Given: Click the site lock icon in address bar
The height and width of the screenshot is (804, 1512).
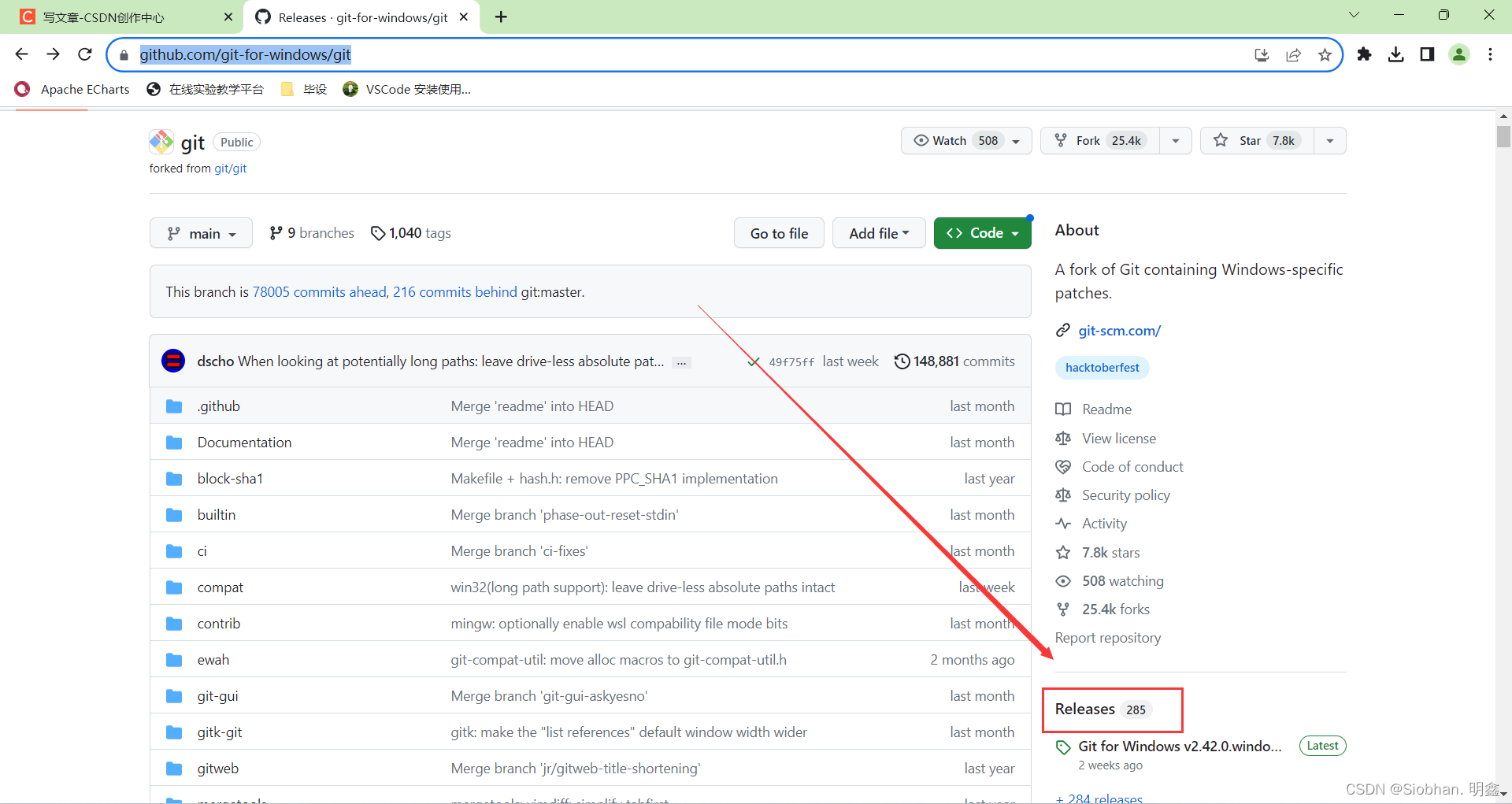Looking at the screenshot, I should pos(124,55).
